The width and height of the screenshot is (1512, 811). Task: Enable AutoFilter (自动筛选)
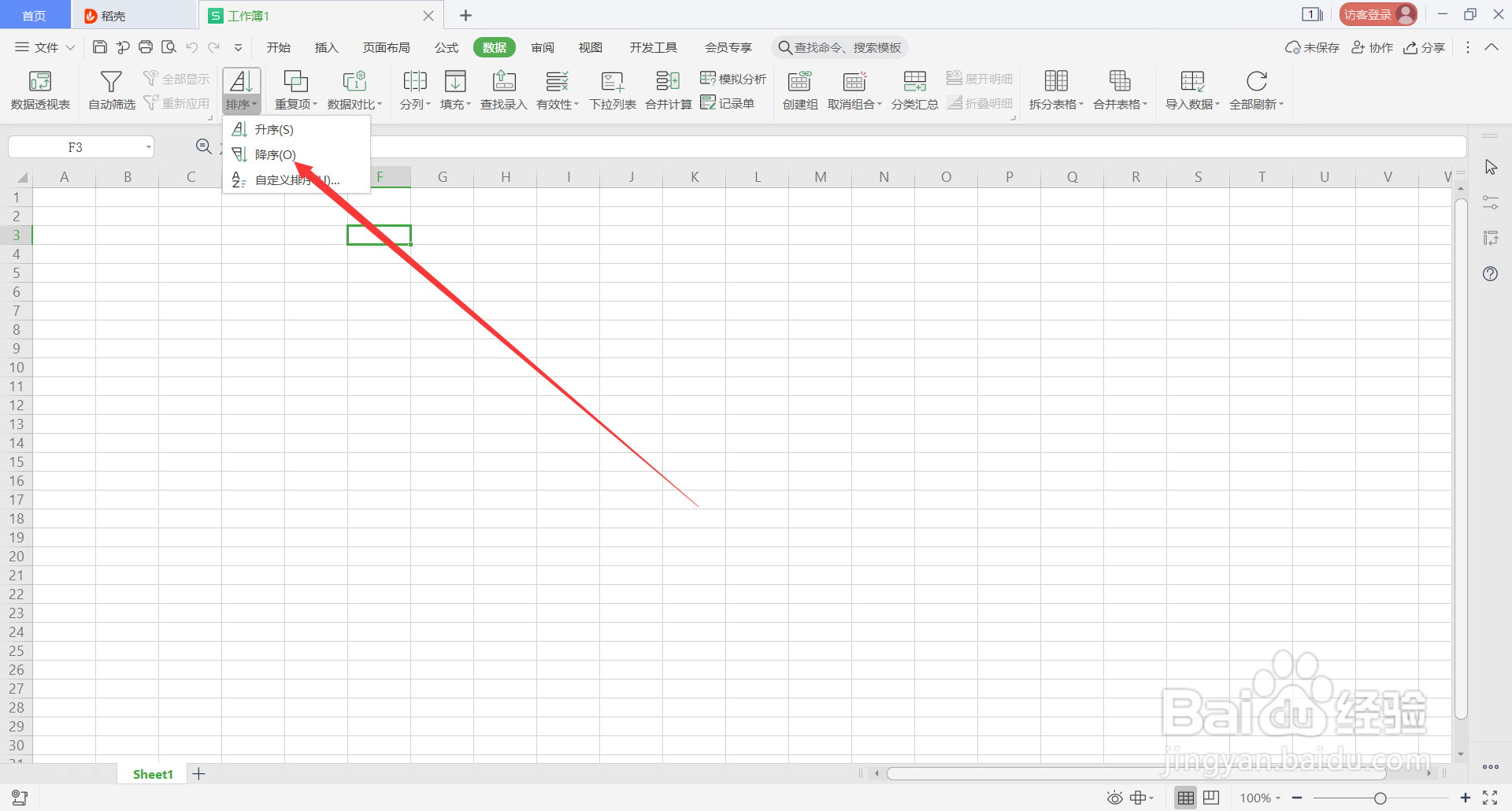click(x=111, y=90)
